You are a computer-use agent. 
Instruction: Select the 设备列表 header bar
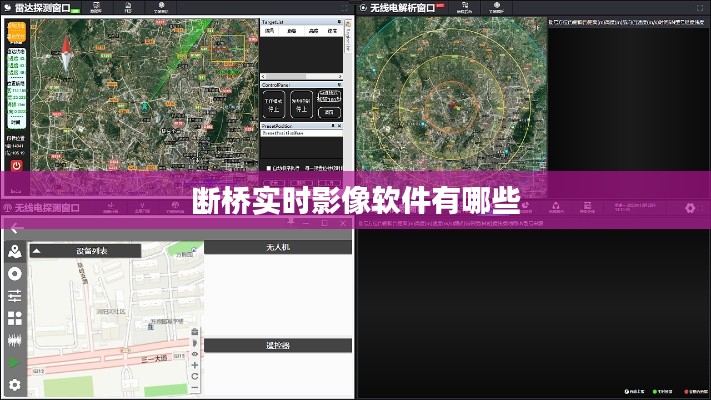(x=85, y=251)
